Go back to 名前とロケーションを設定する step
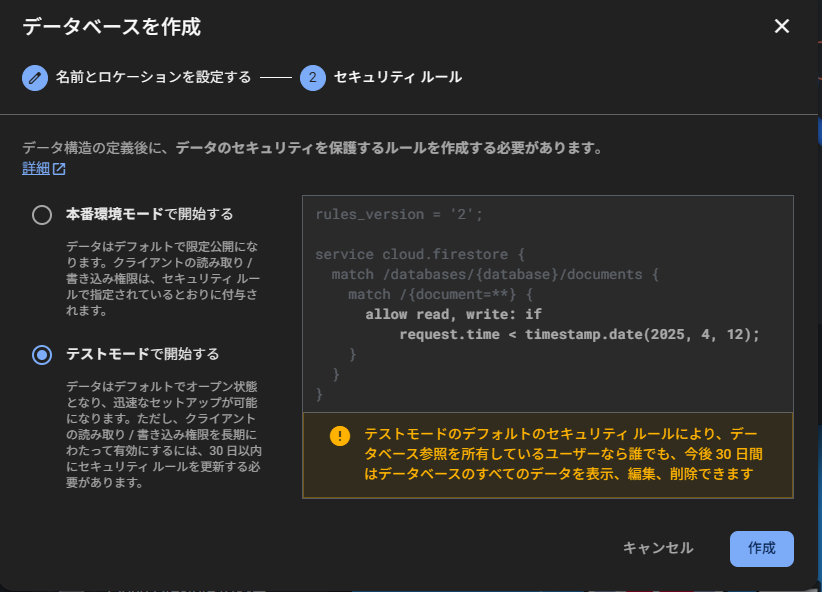The width and height of the screenshot is (822, 592). coord(154,78)
